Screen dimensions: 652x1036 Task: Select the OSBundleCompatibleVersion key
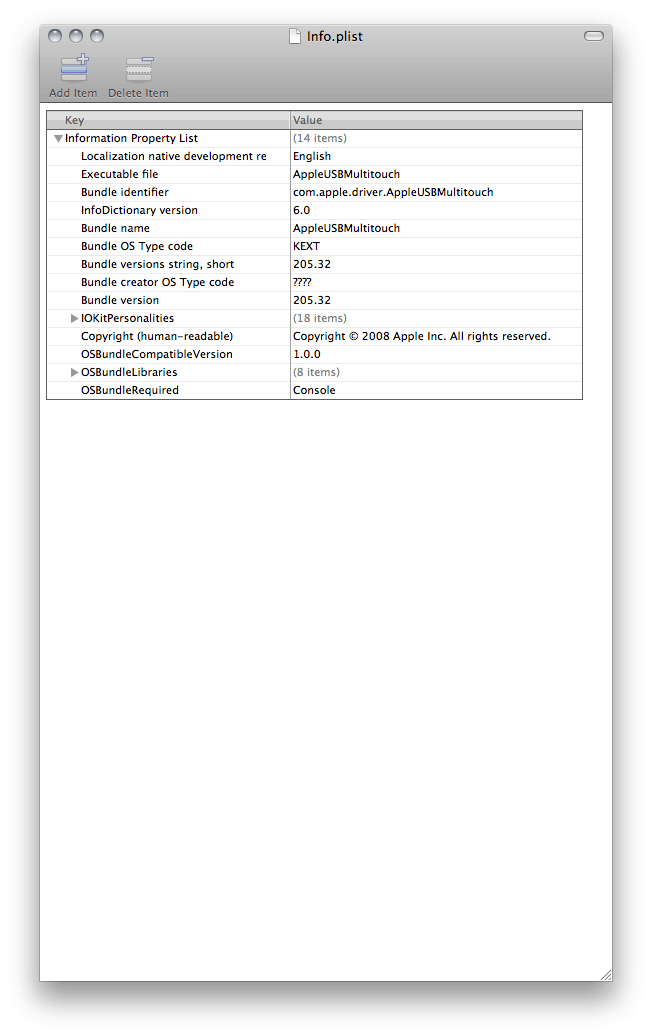(x=157, y=354)
